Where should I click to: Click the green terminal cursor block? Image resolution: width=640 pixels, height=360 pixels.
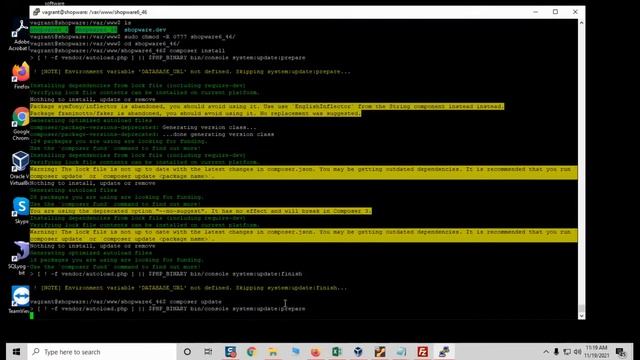(x=32, y=316)
